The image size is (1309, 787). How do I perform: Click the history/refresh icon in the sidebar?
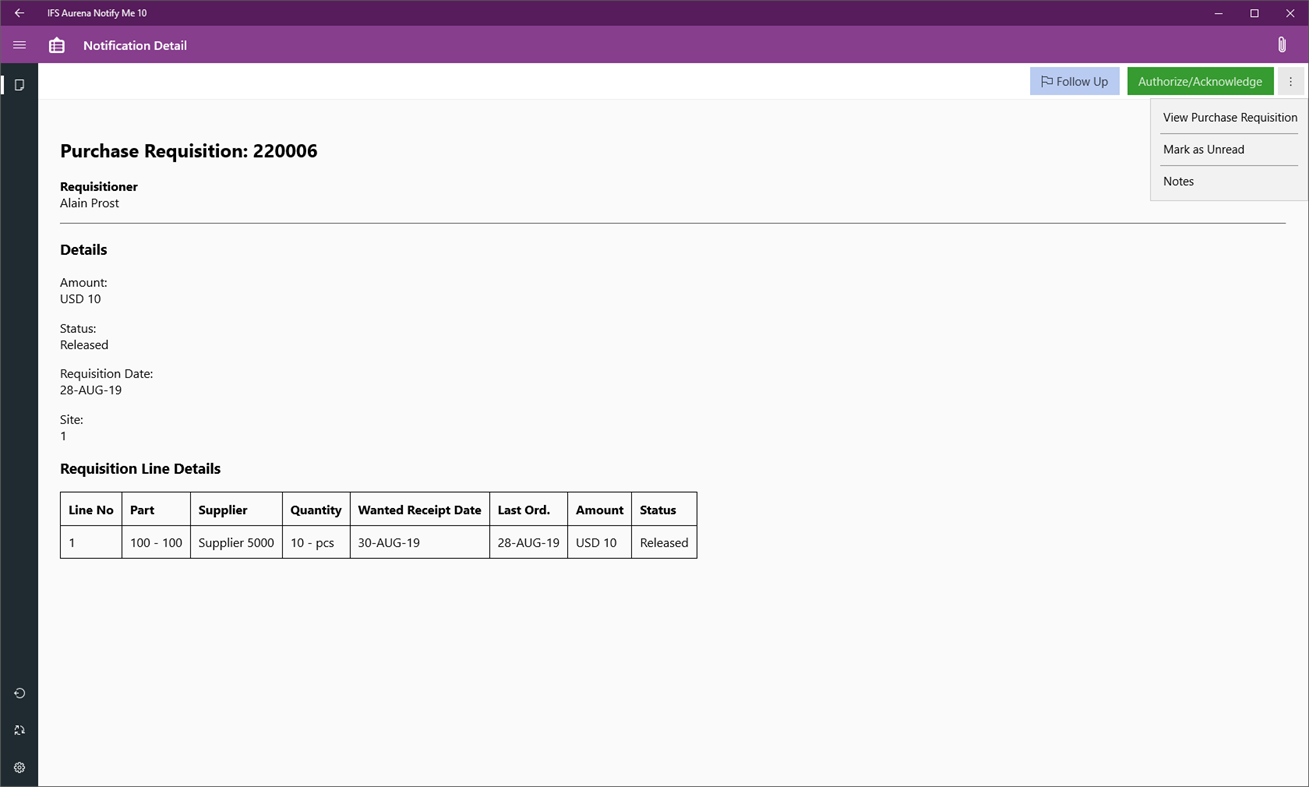[x=19, y=693]
